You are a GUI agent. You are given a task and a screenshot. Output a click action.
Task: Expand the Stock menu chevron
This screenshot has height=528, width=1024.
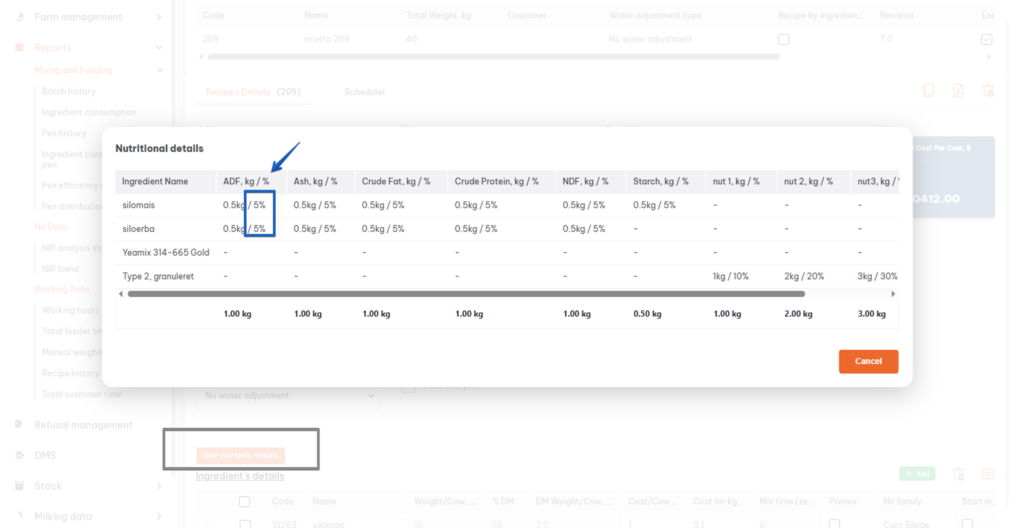[x=159, y=486]
